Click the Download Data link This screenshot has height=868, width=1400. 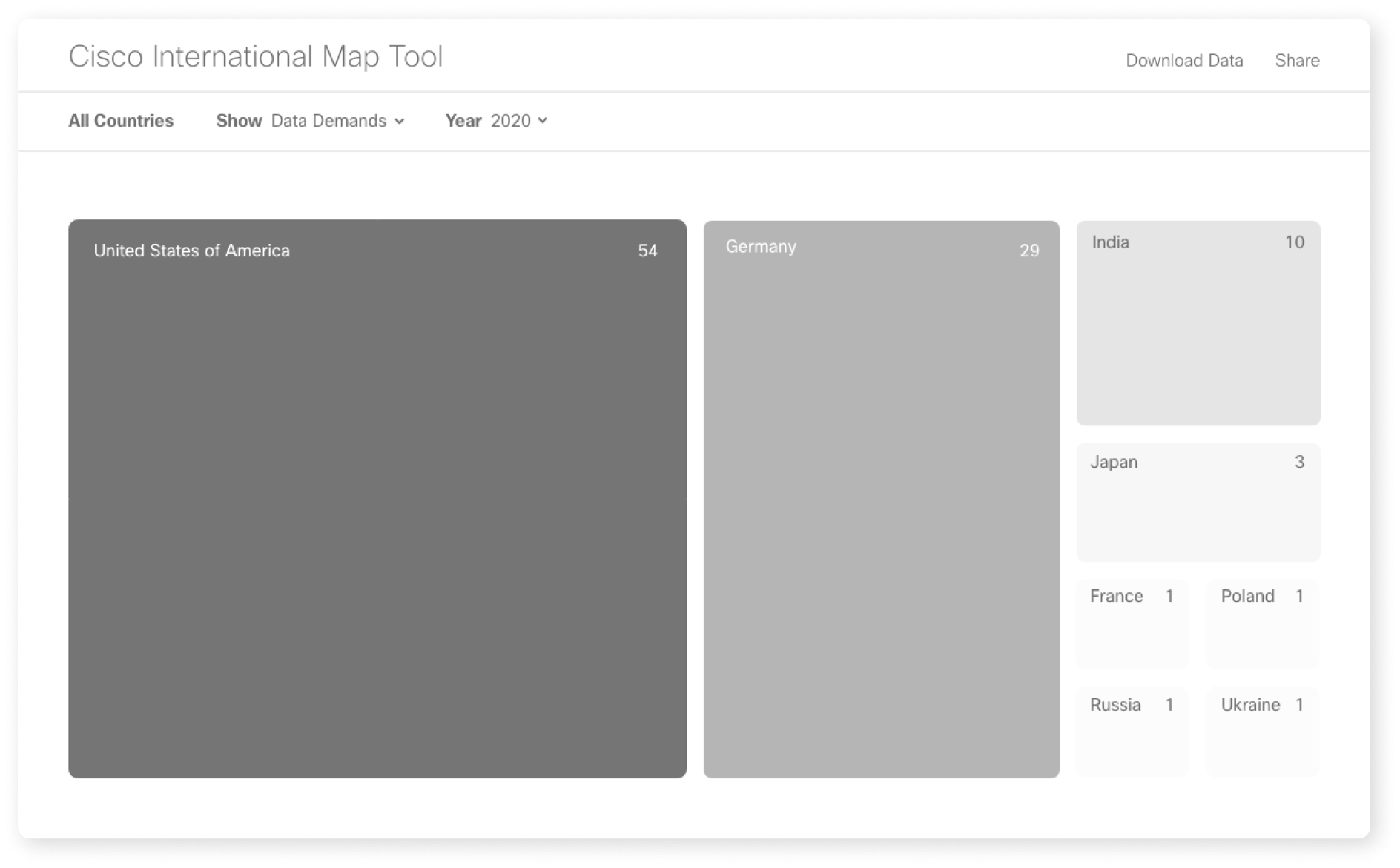(x=1183, y=60)
